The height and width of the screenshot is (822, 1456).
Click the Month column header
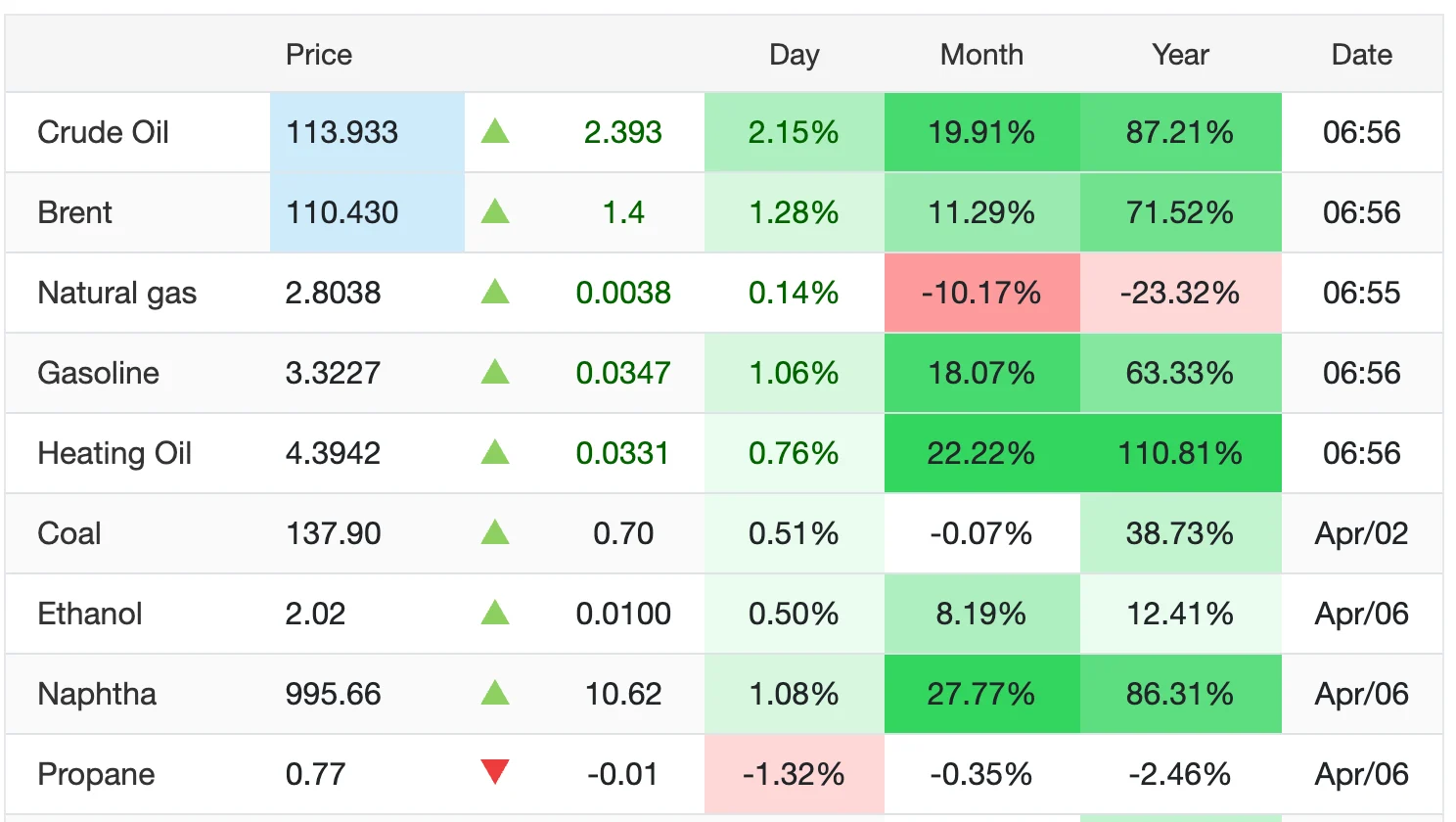pos(981,55)
